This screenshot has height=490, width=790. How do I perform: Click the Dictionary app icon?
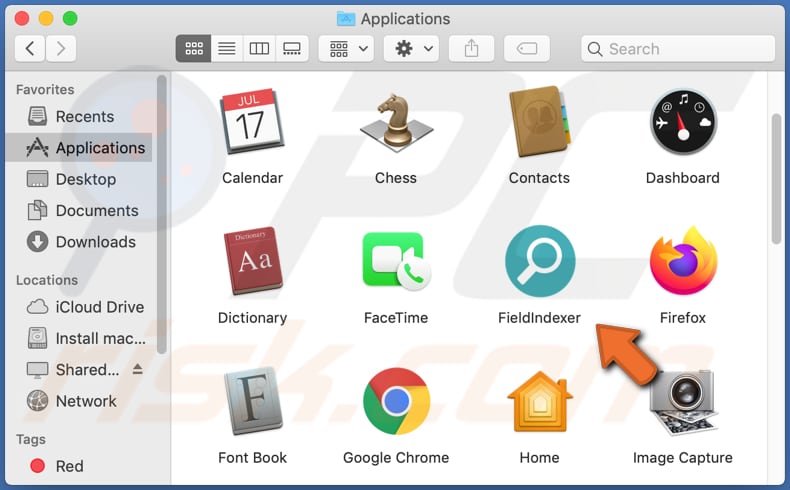[x=252, y=260]
